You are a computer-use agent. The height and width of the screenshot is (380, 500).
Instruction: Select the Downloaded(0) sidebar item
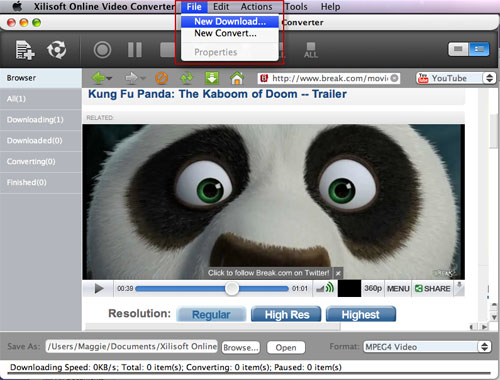41,141
